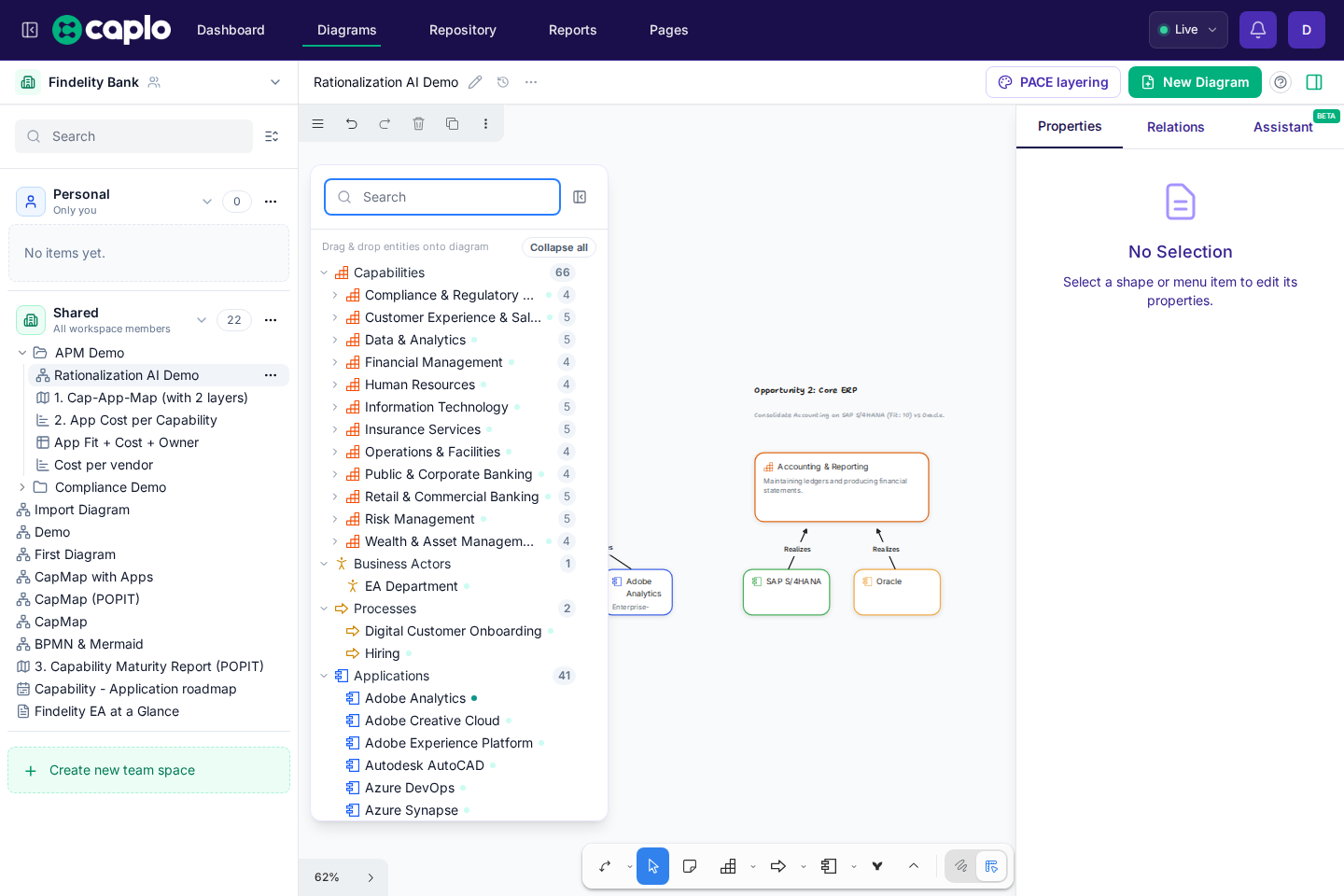Collapse the Capabilities tree group

(324, 273)
